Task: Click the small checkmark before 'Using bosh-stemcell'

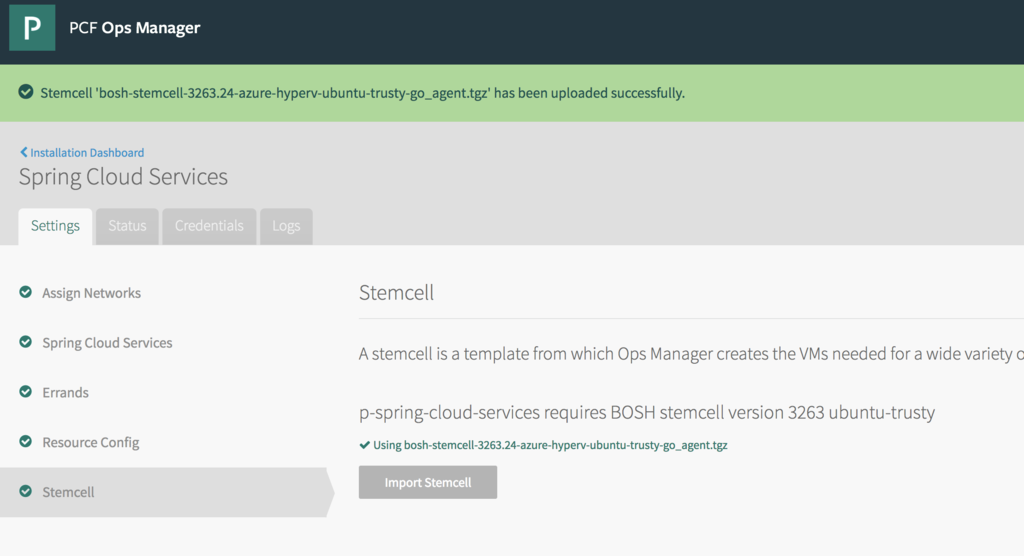Action: pos(364,445)
